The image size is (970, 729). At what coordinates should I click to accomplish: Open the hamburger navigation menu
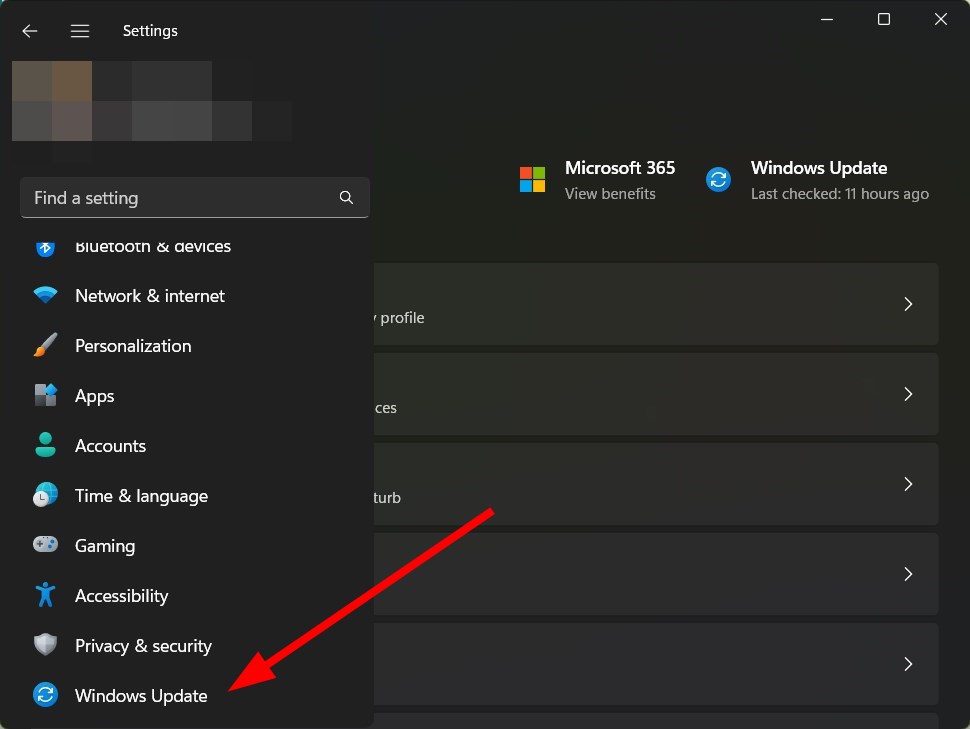point(79,30)
